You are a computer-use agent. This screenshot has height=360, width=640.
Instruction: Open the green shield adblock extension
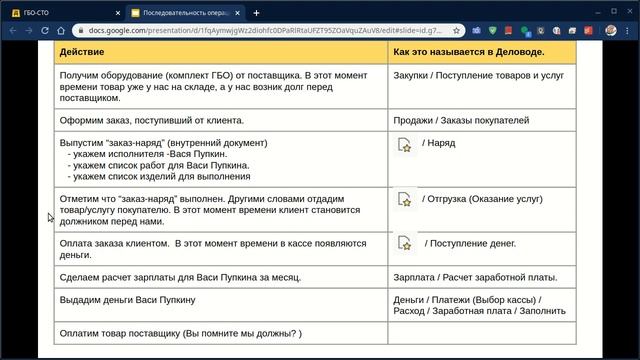point(493,31)
